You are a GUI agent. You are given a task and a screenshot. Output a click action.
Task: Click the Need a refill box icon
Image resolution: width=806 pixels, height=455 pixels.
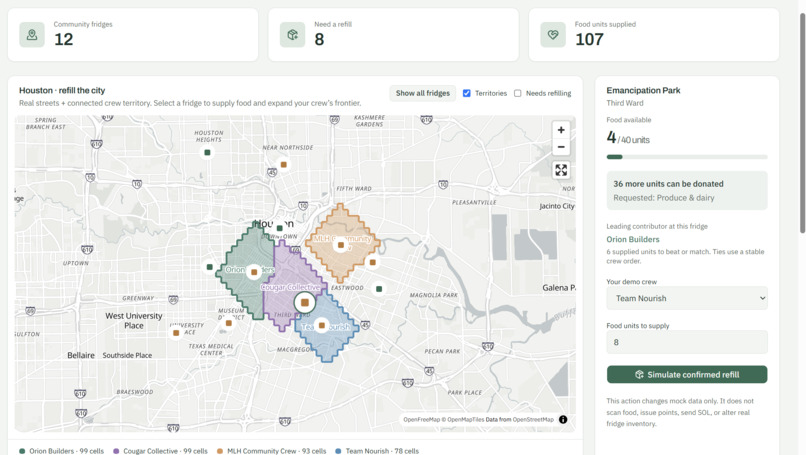pos(292,34)
